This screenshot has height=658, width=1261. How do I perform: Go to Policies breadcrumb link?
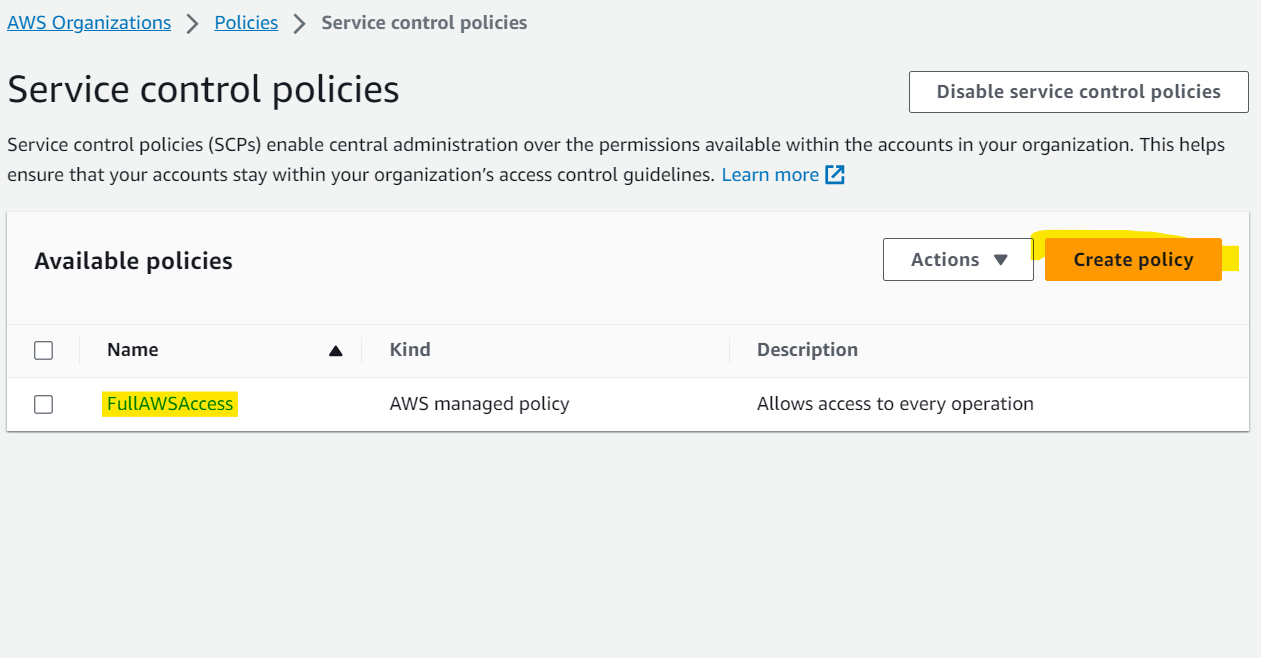click(246, 22)
